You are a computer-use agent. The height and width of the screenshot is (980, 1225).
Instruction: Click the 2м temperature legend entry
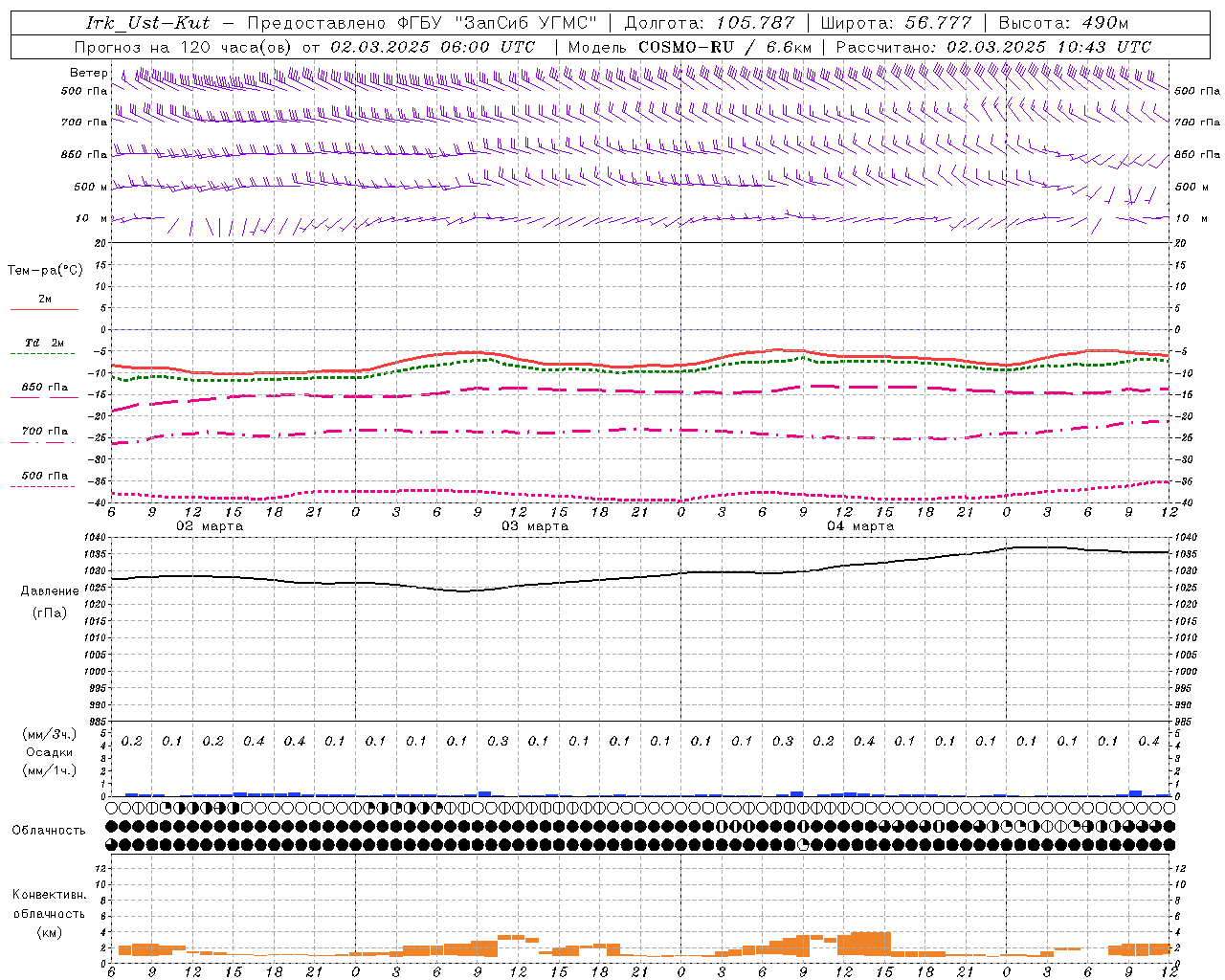tap(45, 299)
